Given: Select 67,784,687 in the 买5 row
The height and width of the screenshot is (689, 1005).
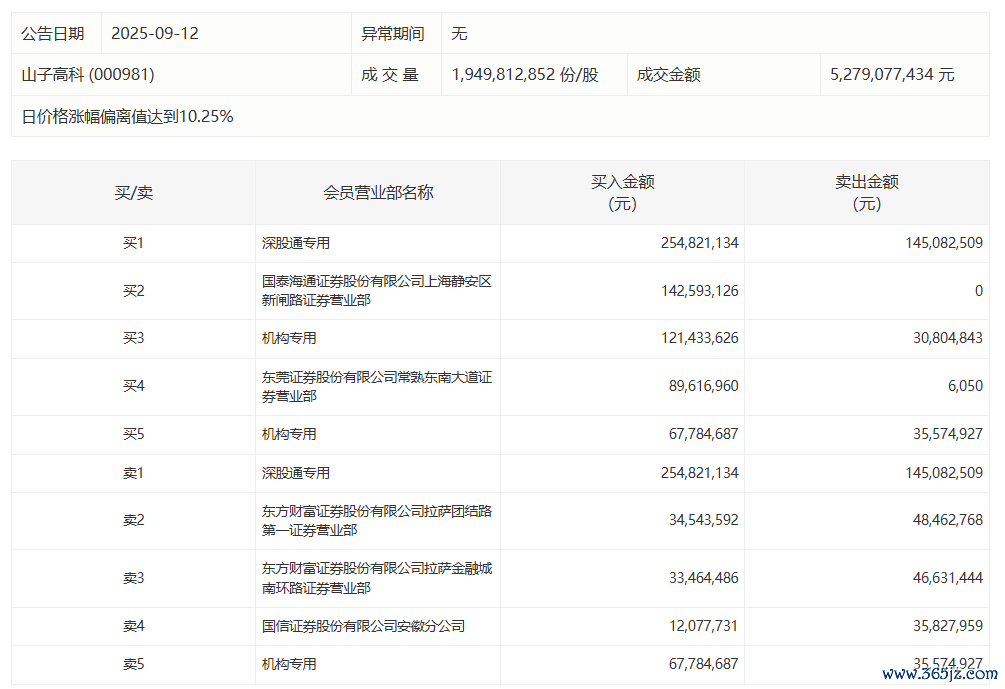Looking at the screenshot, I should (703, 434).
